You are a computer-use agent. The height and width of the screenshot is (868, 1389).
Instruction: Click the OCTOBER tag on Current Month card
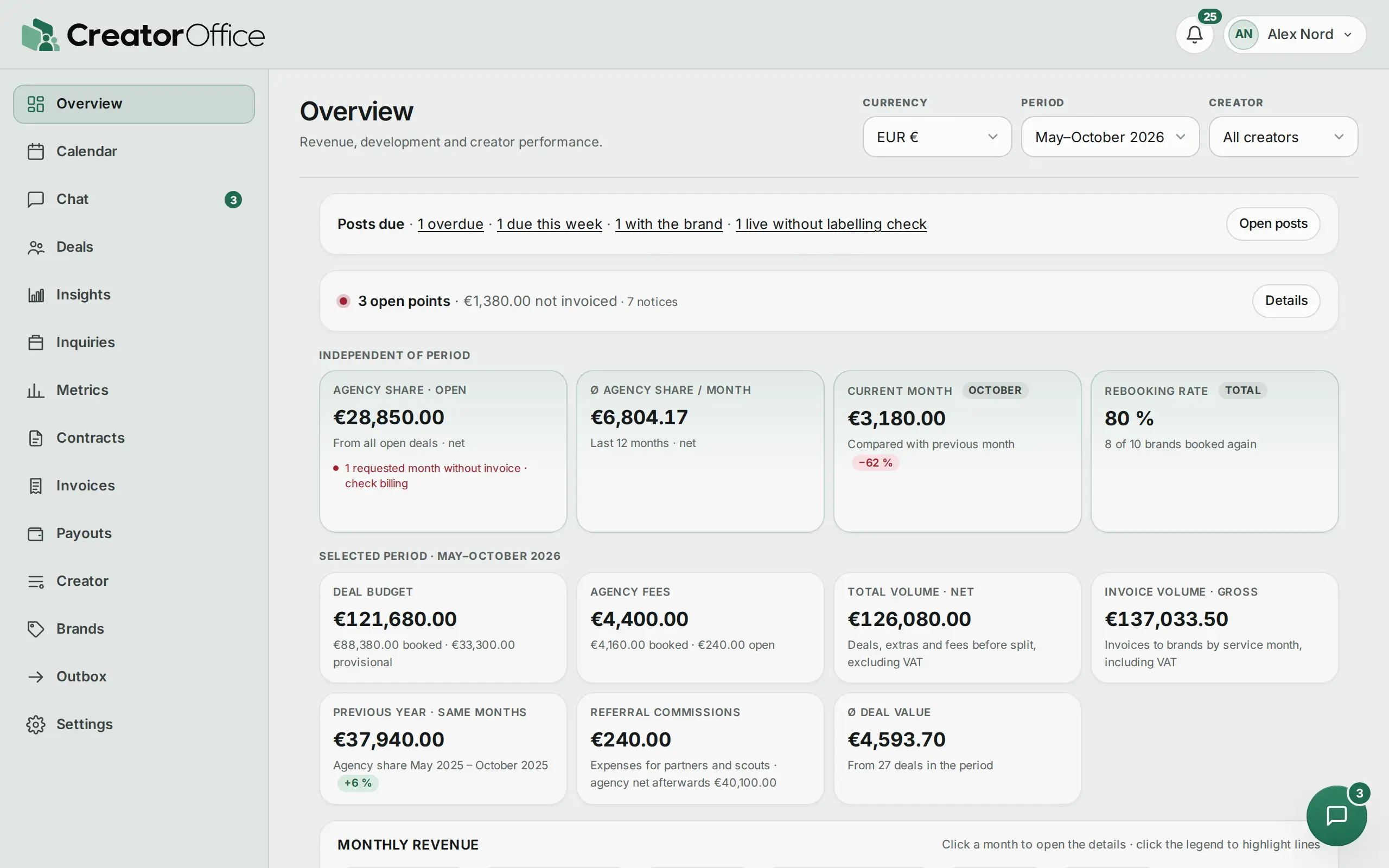coord(995,391)
